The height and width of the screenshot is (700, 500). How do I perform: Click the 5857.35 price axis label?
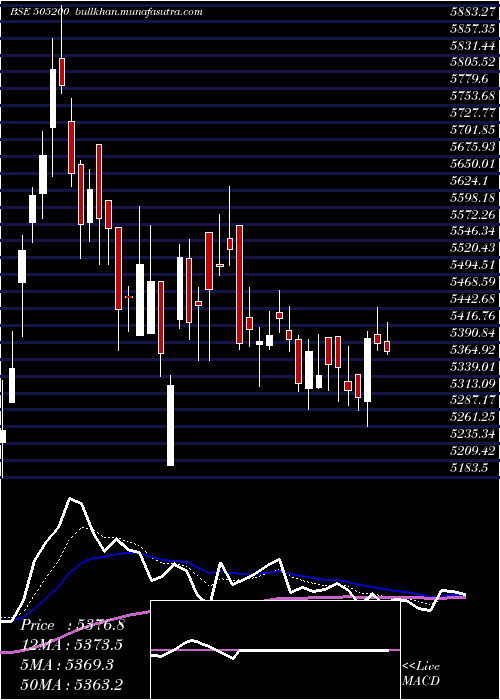point(473,29)
